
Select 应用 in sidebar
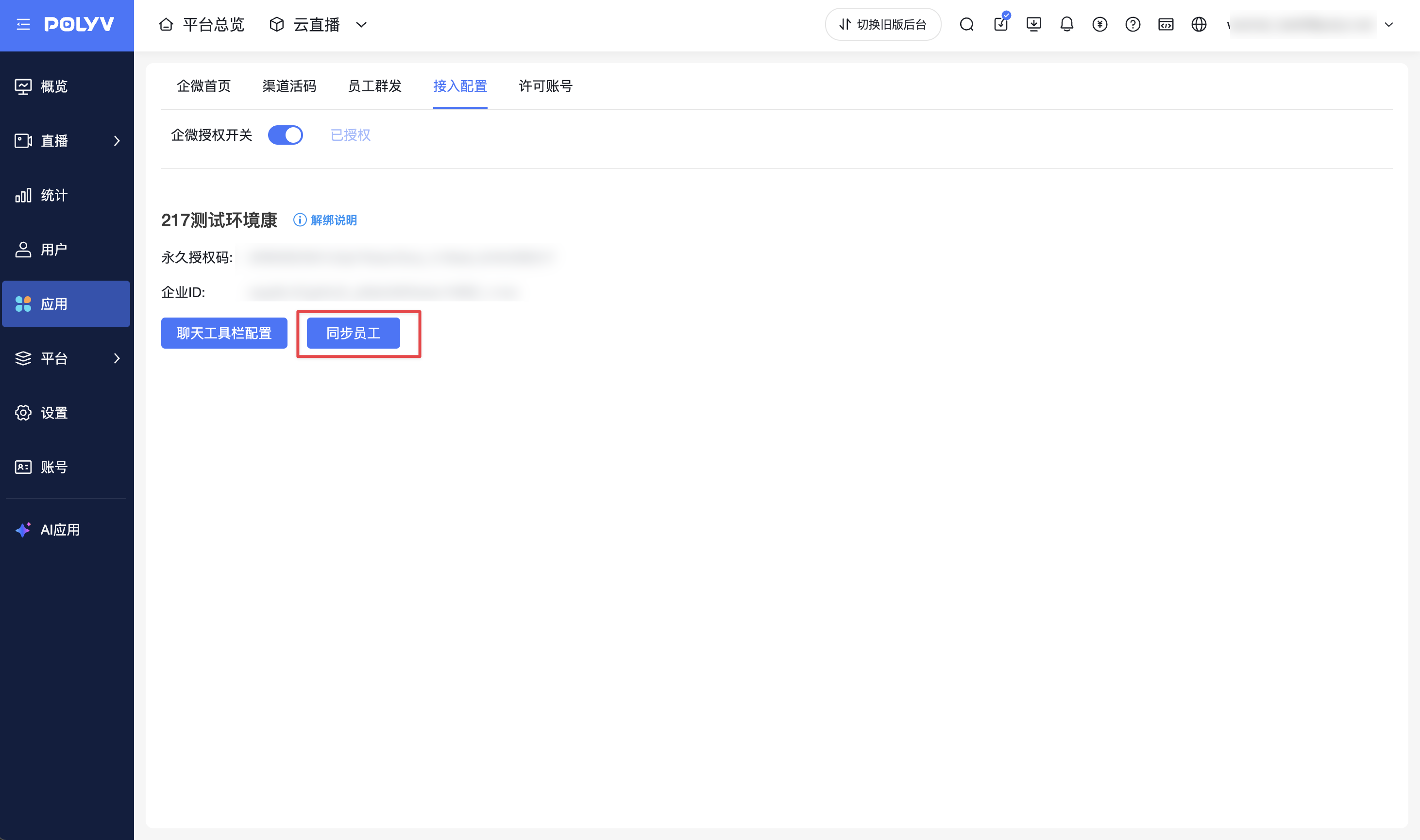66,304
